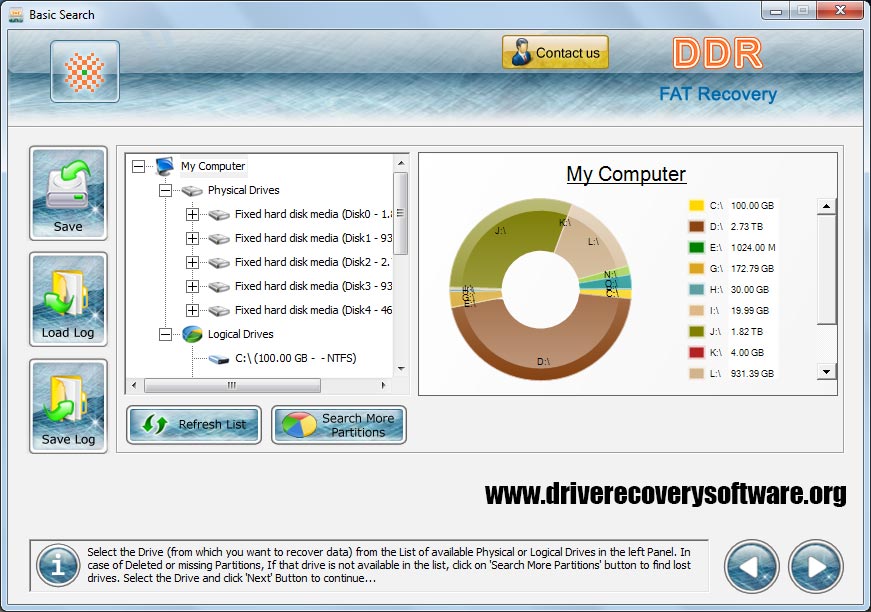871x612 pixels.
Task: Click the yellow C:\ legend swatch
Action: 697,205
